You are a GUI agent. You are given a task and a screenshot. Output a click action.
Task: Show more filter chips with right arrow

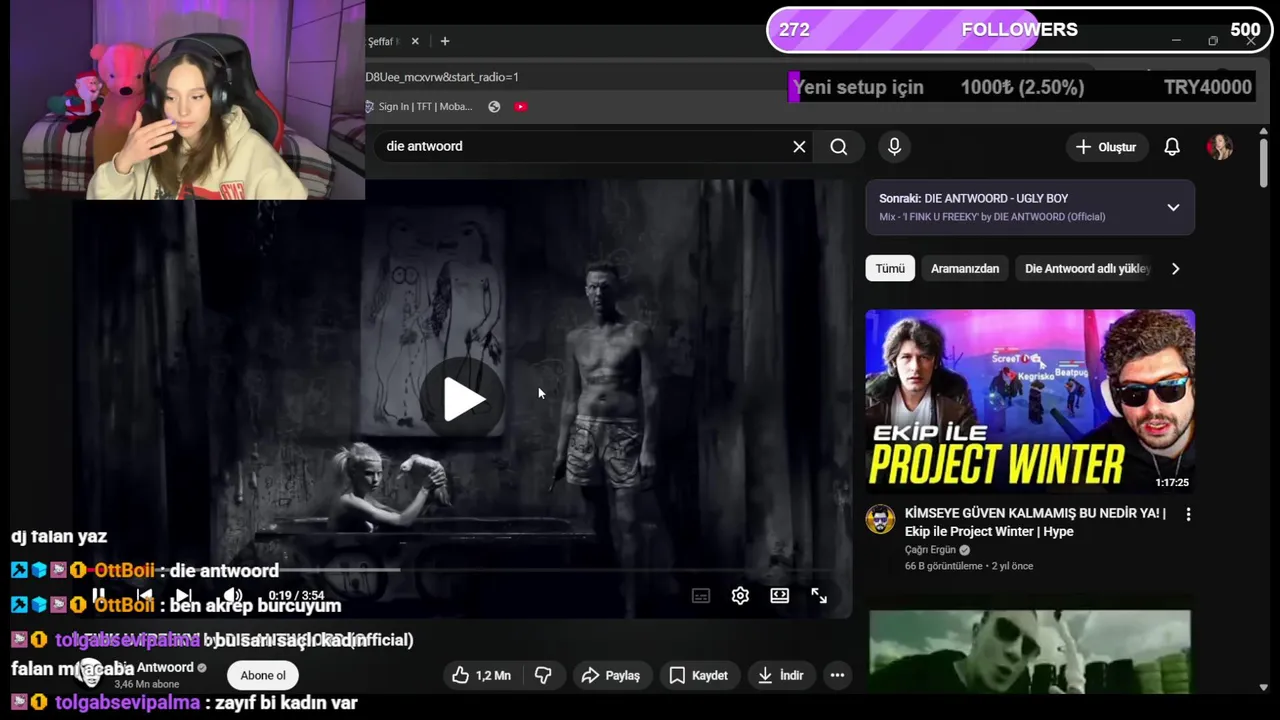1175,268
